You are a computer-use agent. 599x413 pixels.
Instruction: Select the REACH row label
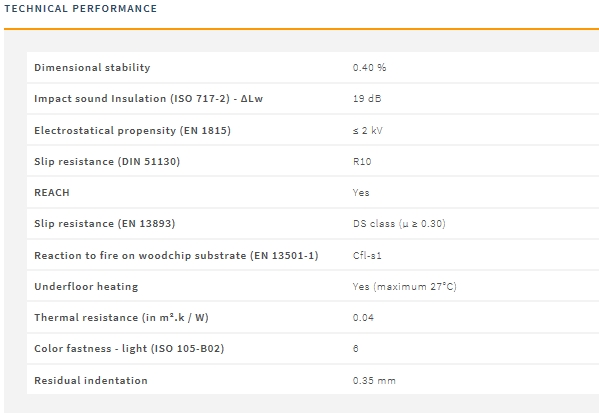(52, 193)
